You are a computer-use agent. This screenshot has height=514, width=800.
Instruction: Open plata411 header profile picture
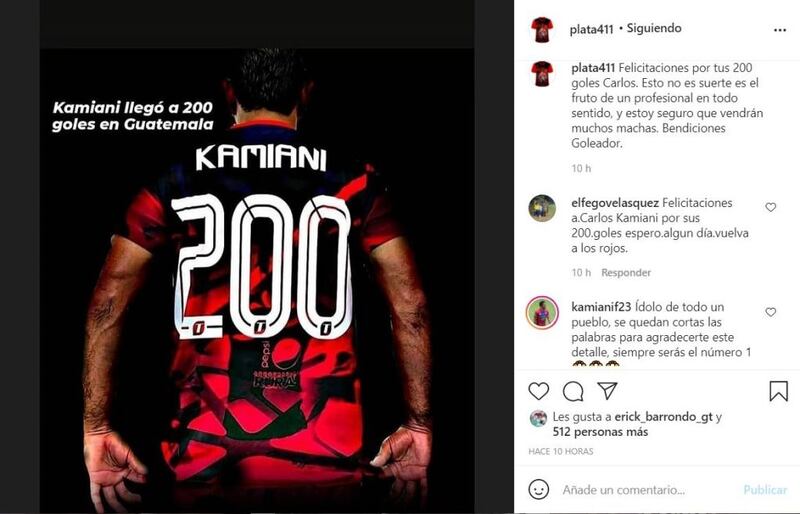coord(542,30)
